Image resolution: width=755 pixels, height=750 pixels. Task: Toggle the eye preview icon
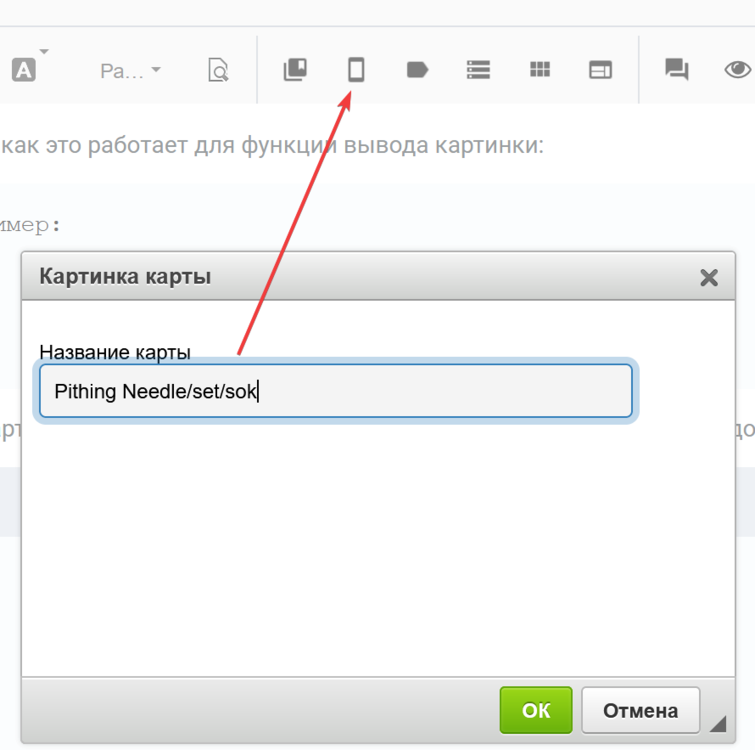(x=737, y=70)
